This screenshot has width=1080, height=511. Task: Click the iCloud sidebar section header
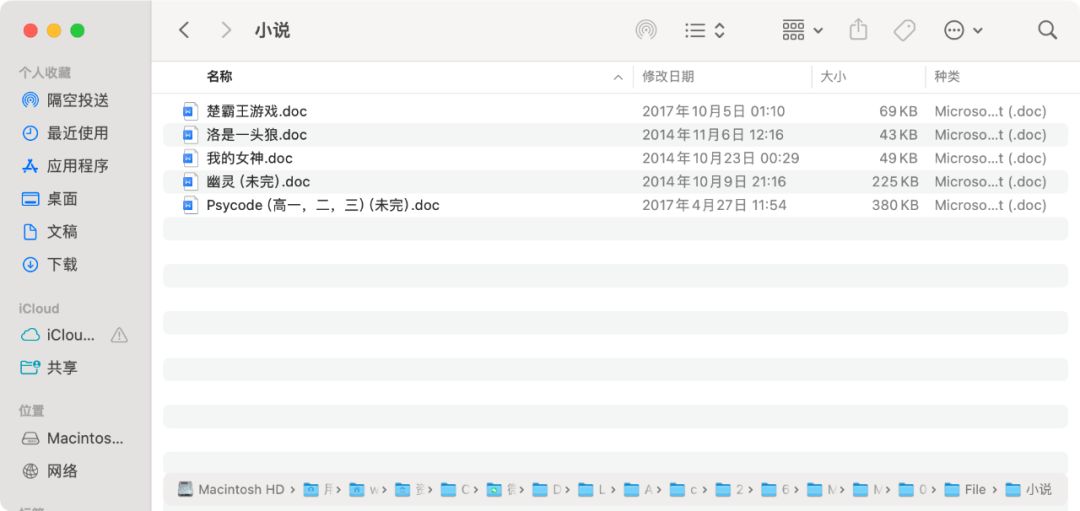pyautogui.click(x=39, y=309)
